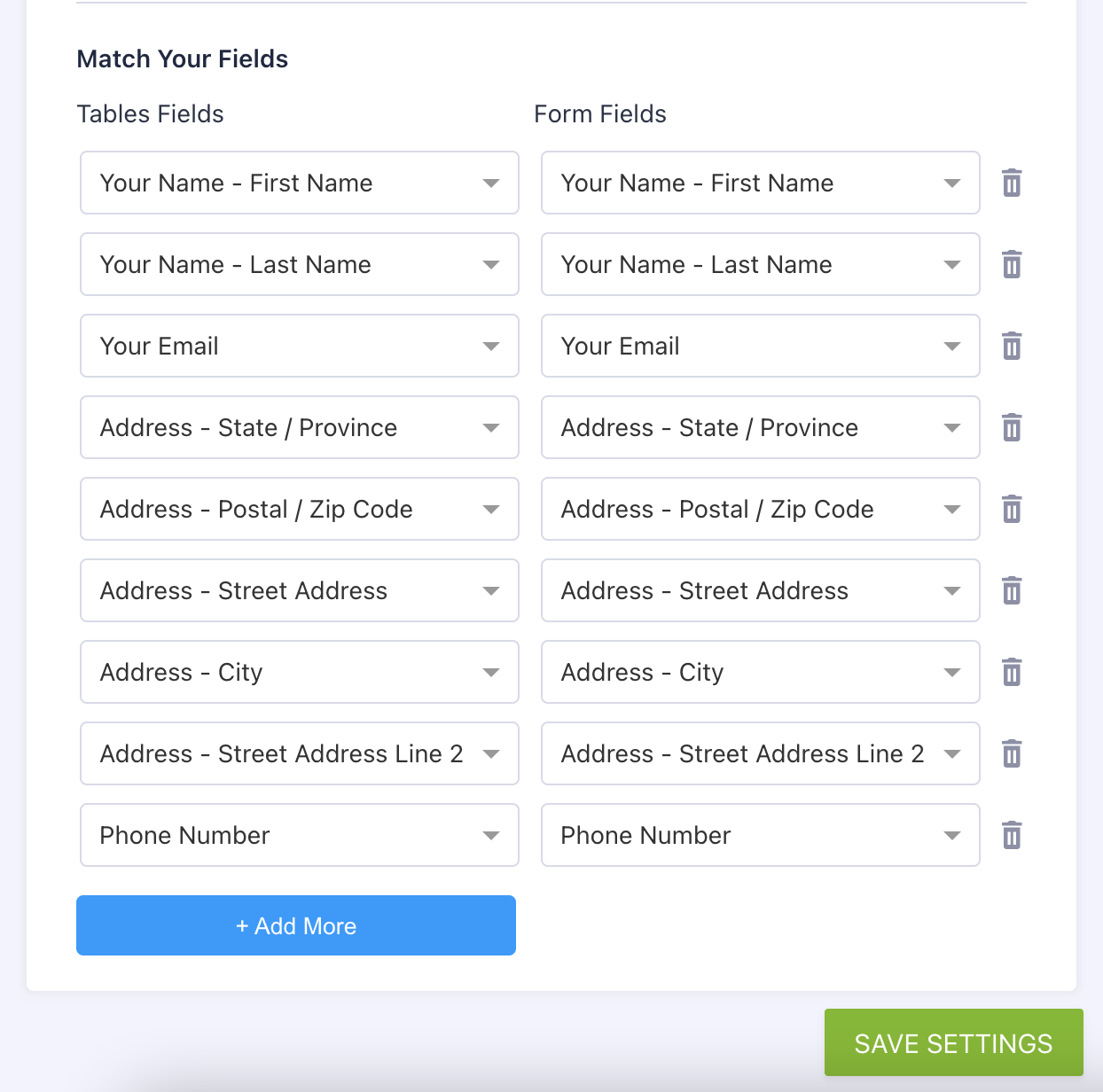Delete the Address - City mapping row

click(1012, 673)
